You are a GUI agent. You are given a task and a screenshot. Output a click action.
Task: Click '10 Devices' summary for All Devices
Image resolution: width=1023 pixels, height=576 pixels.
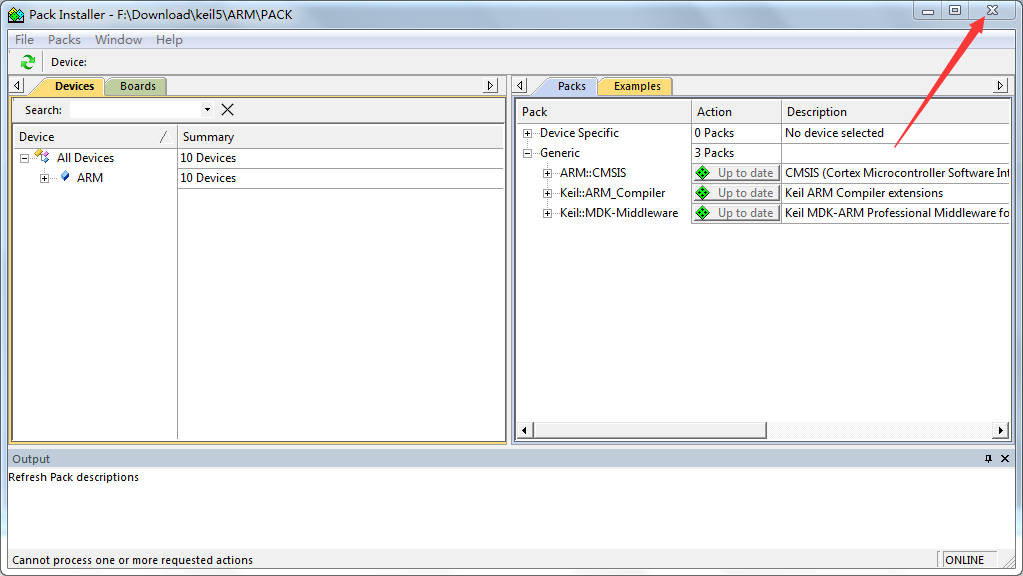click(x=207, y=158)
